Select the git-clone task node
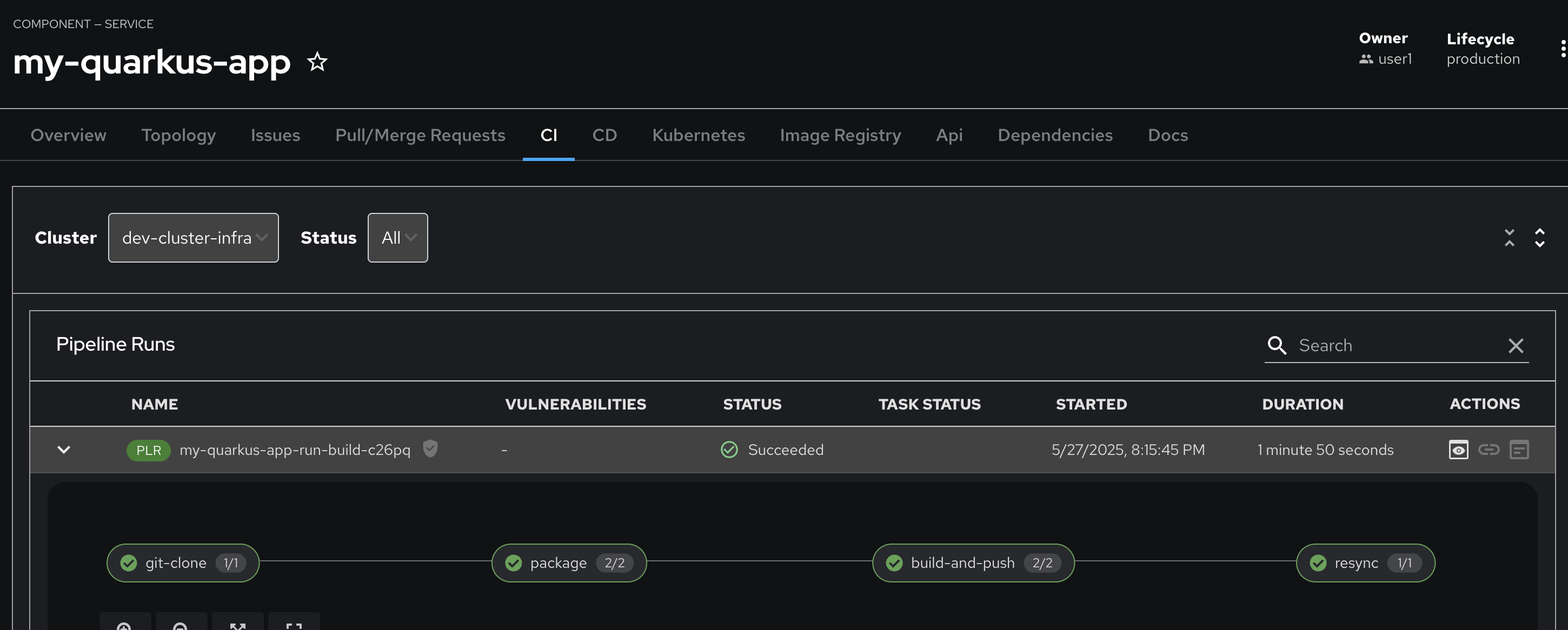 pyautogui.click(x=183, y=563)
